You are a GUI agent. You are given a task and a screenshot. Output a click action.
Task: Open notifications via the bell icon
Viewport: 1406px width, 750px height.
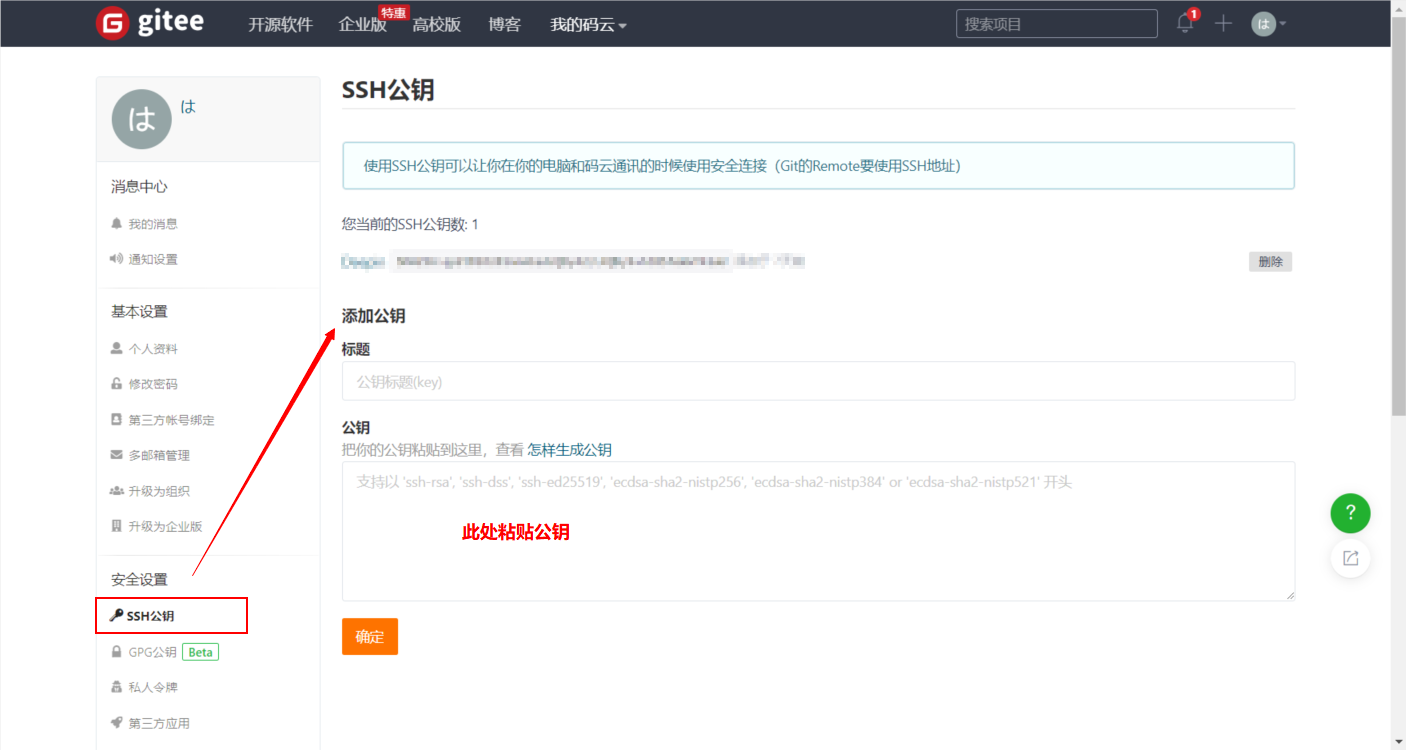pos(1184,23)
